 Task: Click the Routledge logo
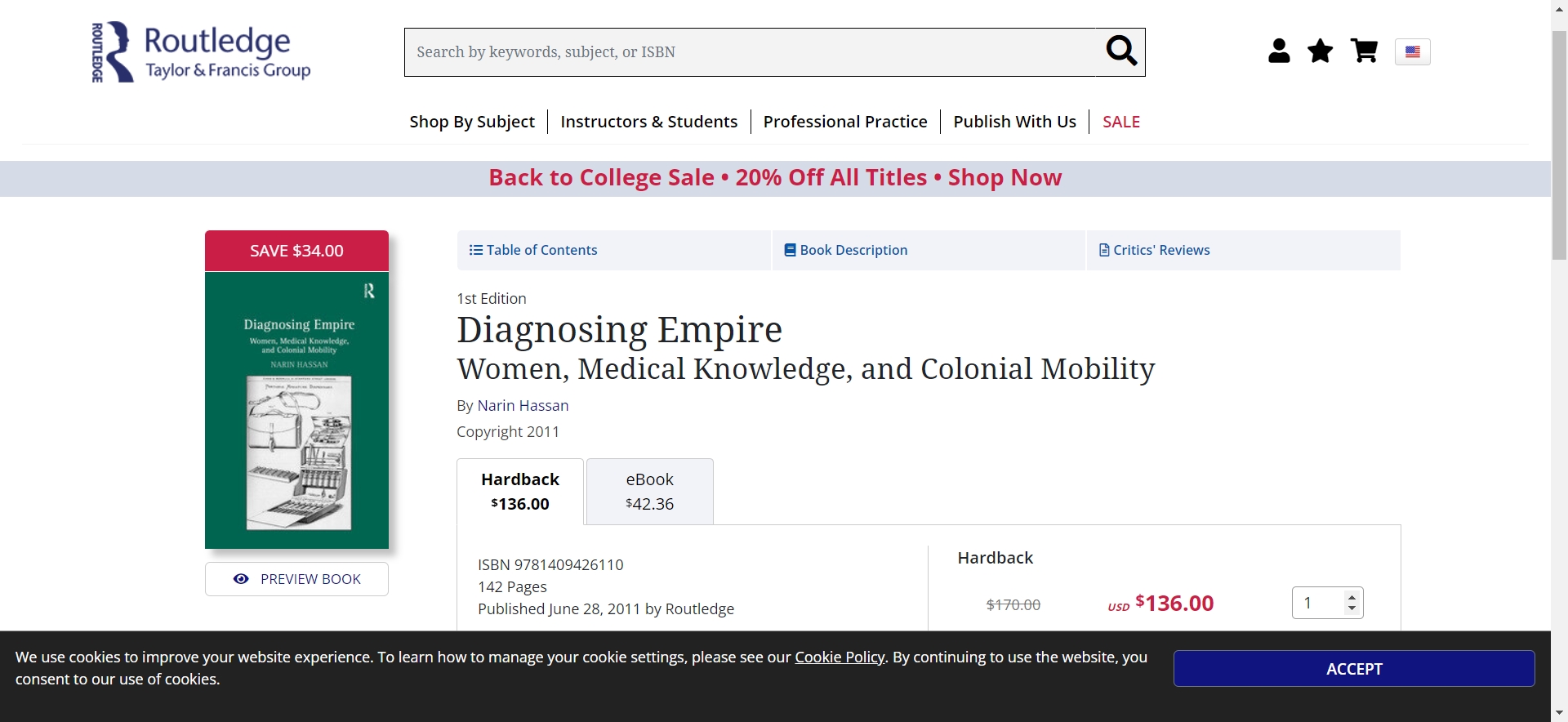click(201, 52)
